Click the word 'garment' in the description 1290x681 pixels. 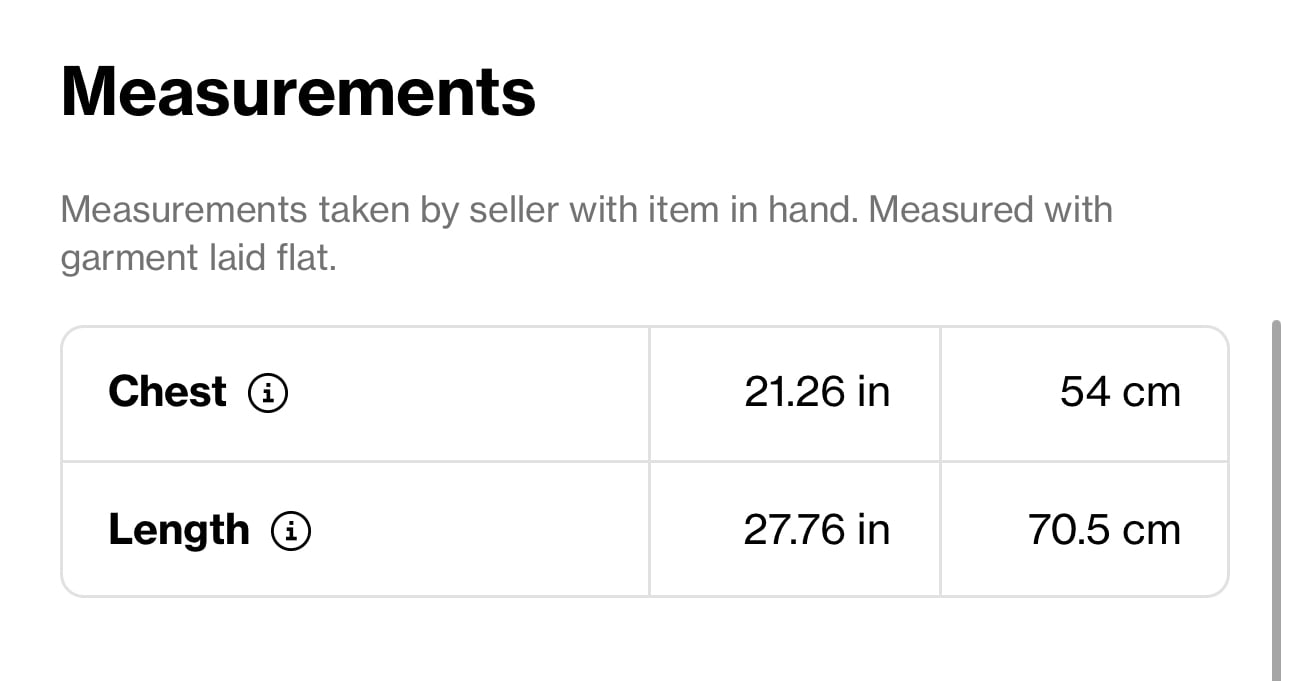click(x=129, y=260)
